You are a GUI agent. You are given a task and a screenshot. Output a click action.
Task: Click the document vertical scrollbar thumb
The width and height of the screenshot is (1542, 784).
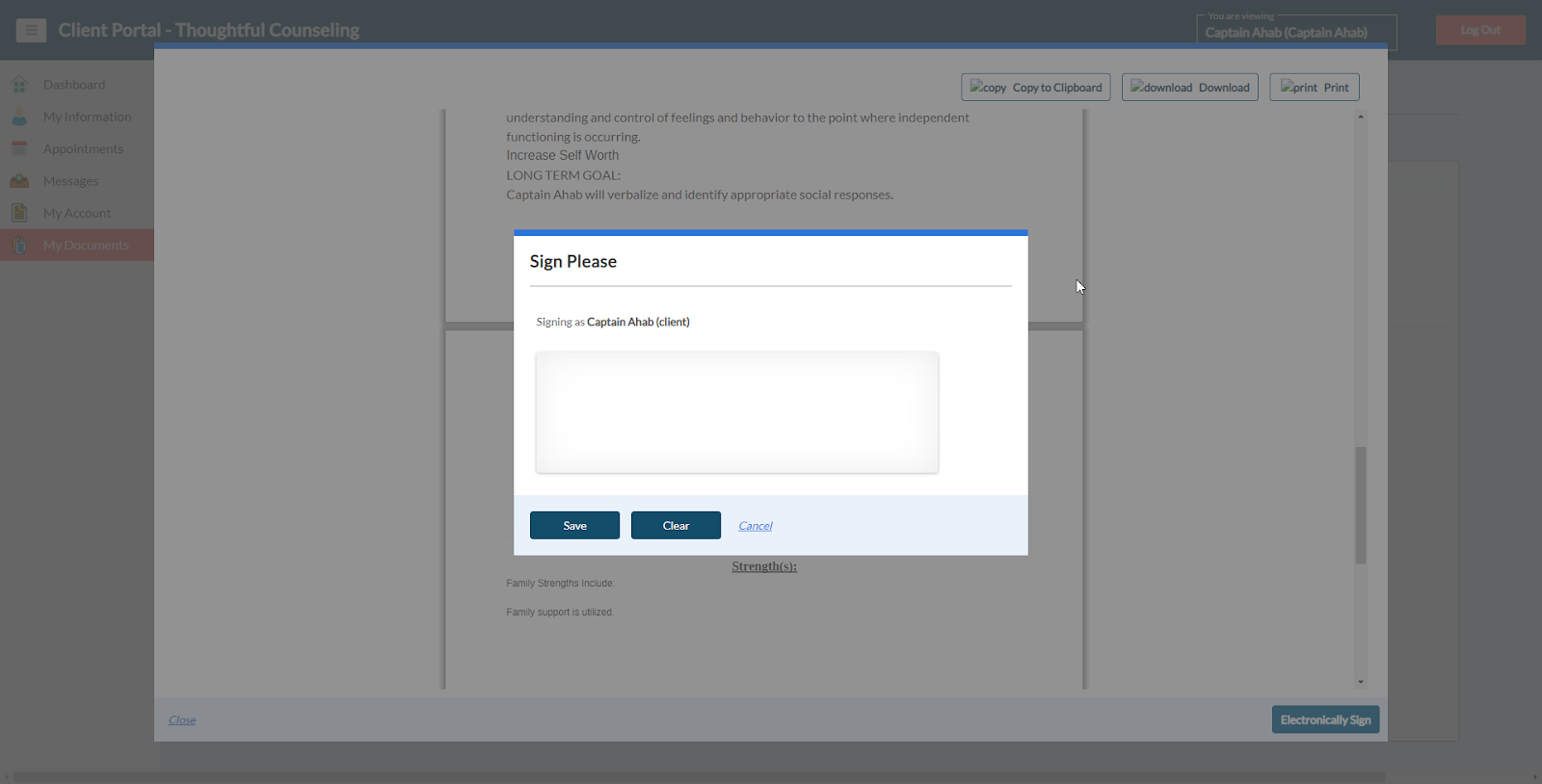click(x=1361, y=505)
